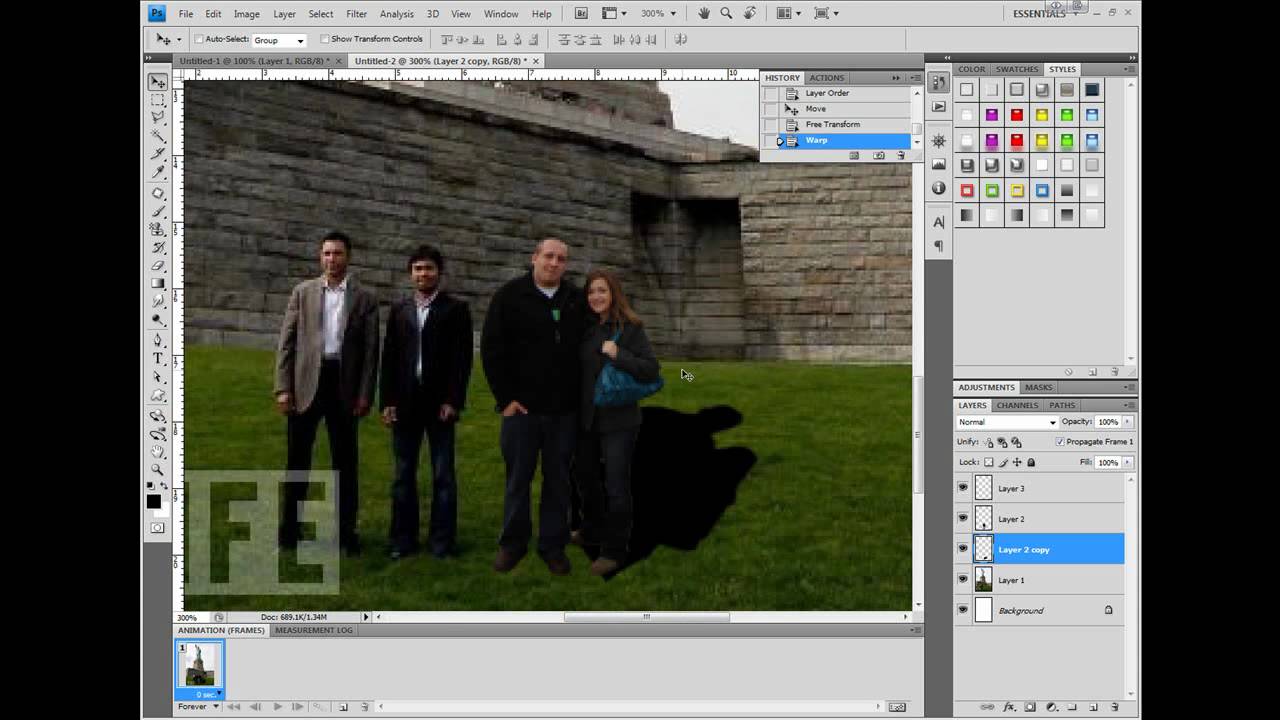Delete the selected layer

coord(1114,707)
